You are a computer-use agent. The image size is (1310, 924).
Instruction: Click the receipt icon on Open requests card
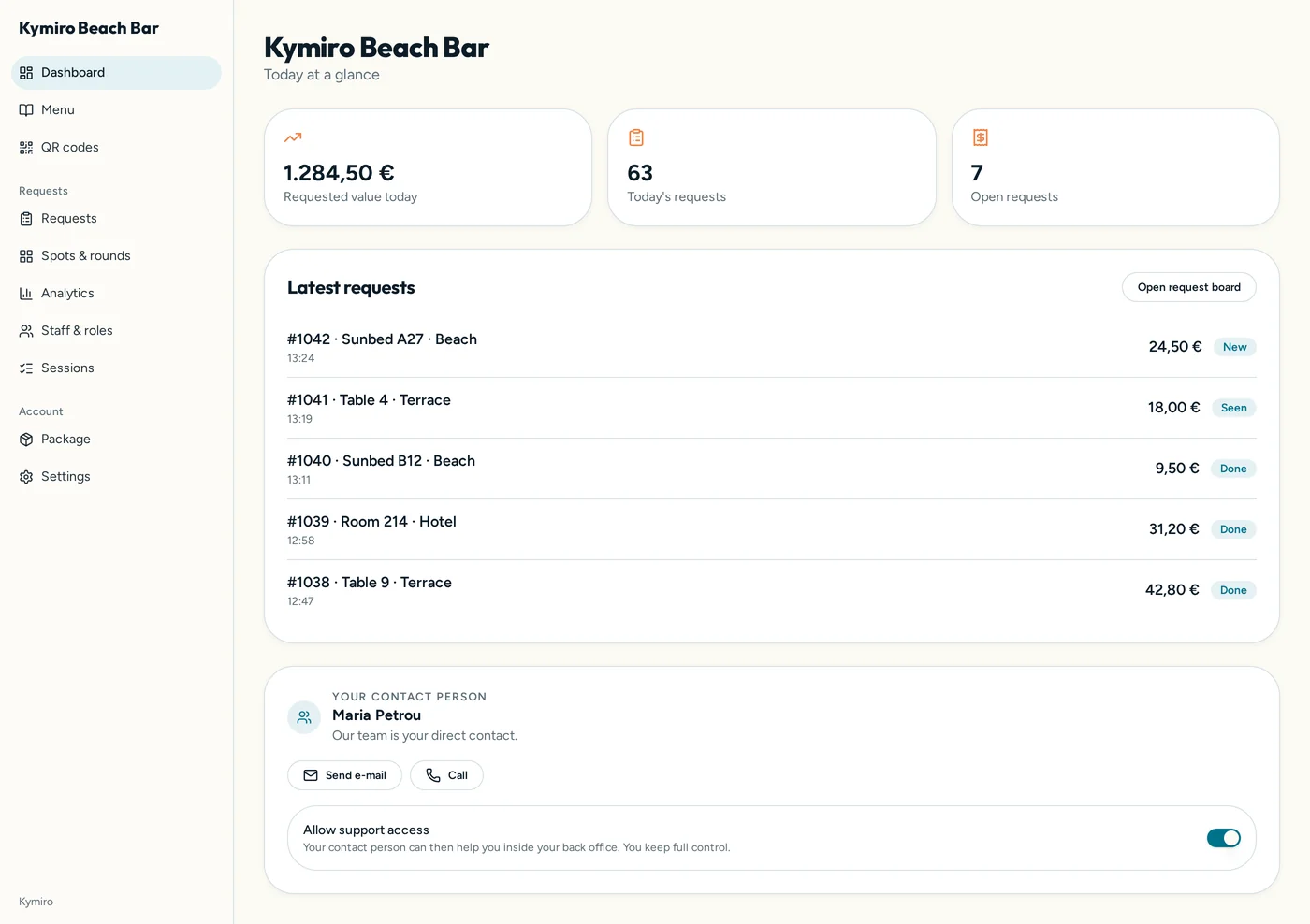point(980,137)
